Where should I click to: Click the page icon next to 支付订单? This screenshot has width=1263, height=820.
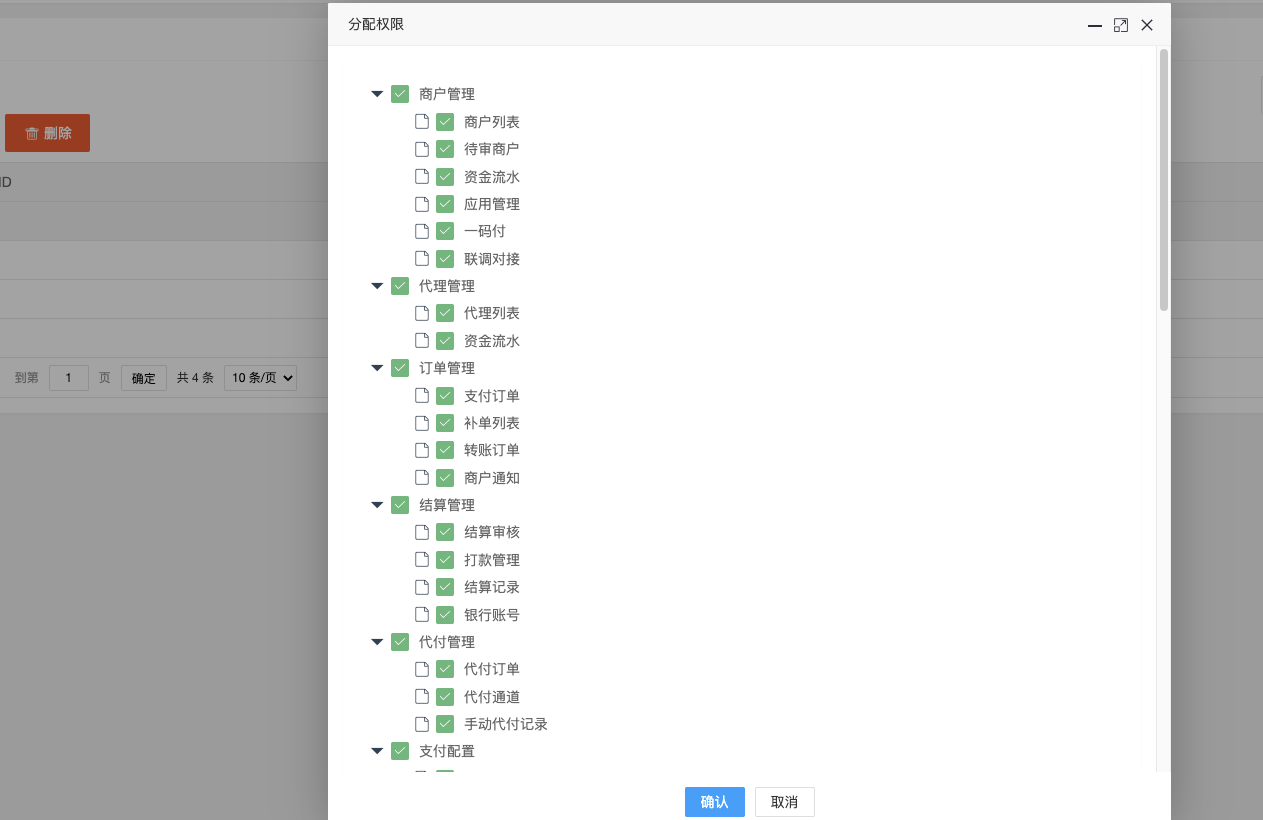(422, 396)
